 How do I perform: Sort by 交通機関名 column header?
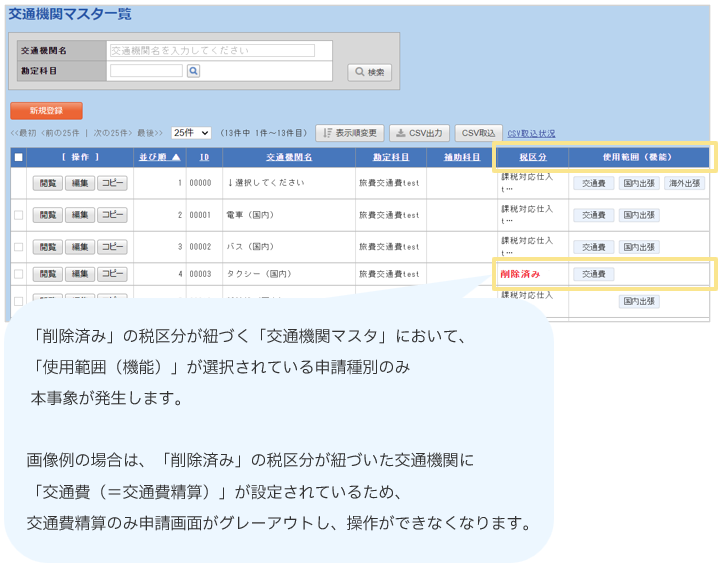(289, 157)
